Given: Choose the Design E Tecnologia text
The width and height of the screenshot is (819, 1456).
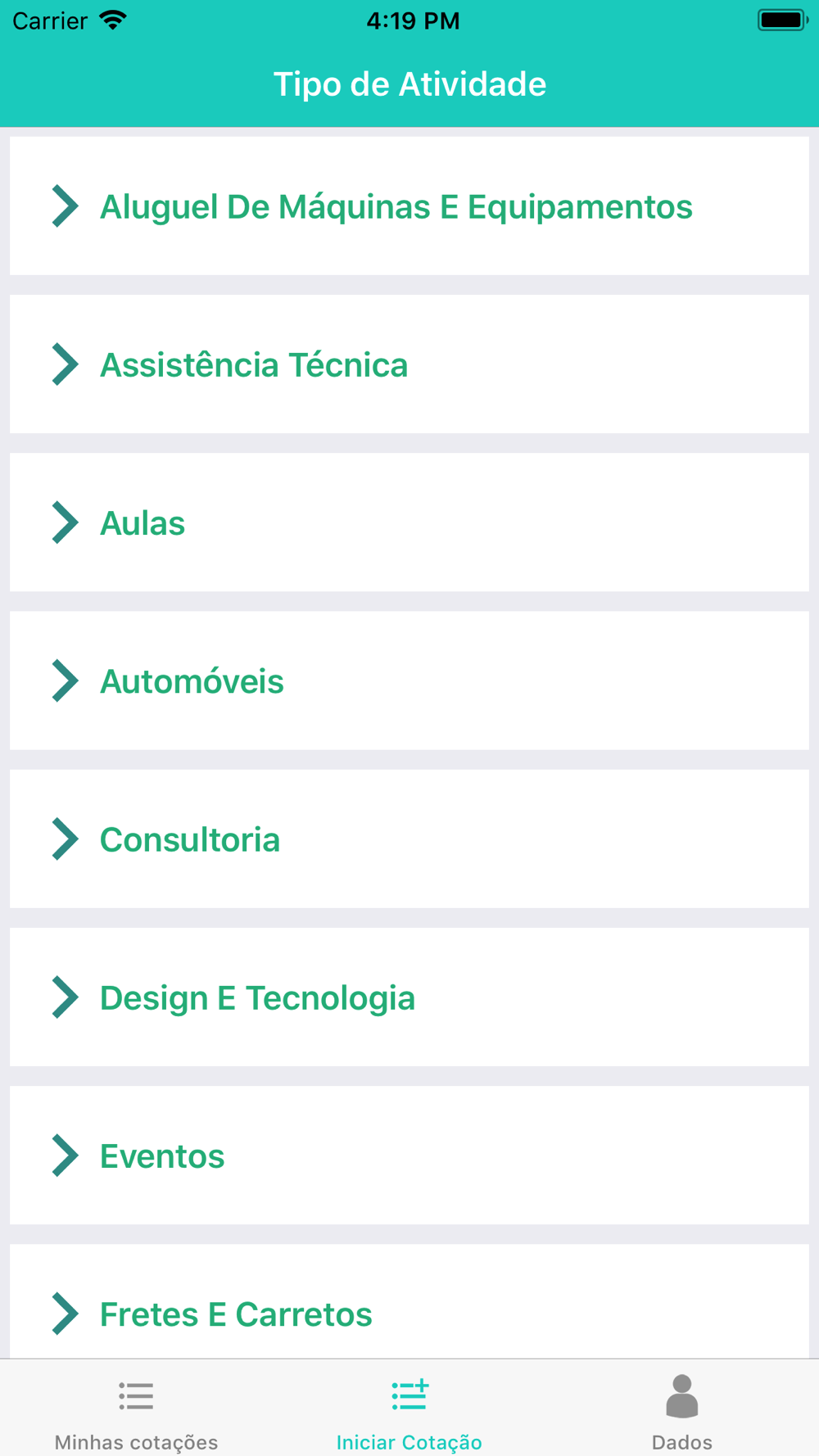Looking at the screenshot, I should 257,998.
